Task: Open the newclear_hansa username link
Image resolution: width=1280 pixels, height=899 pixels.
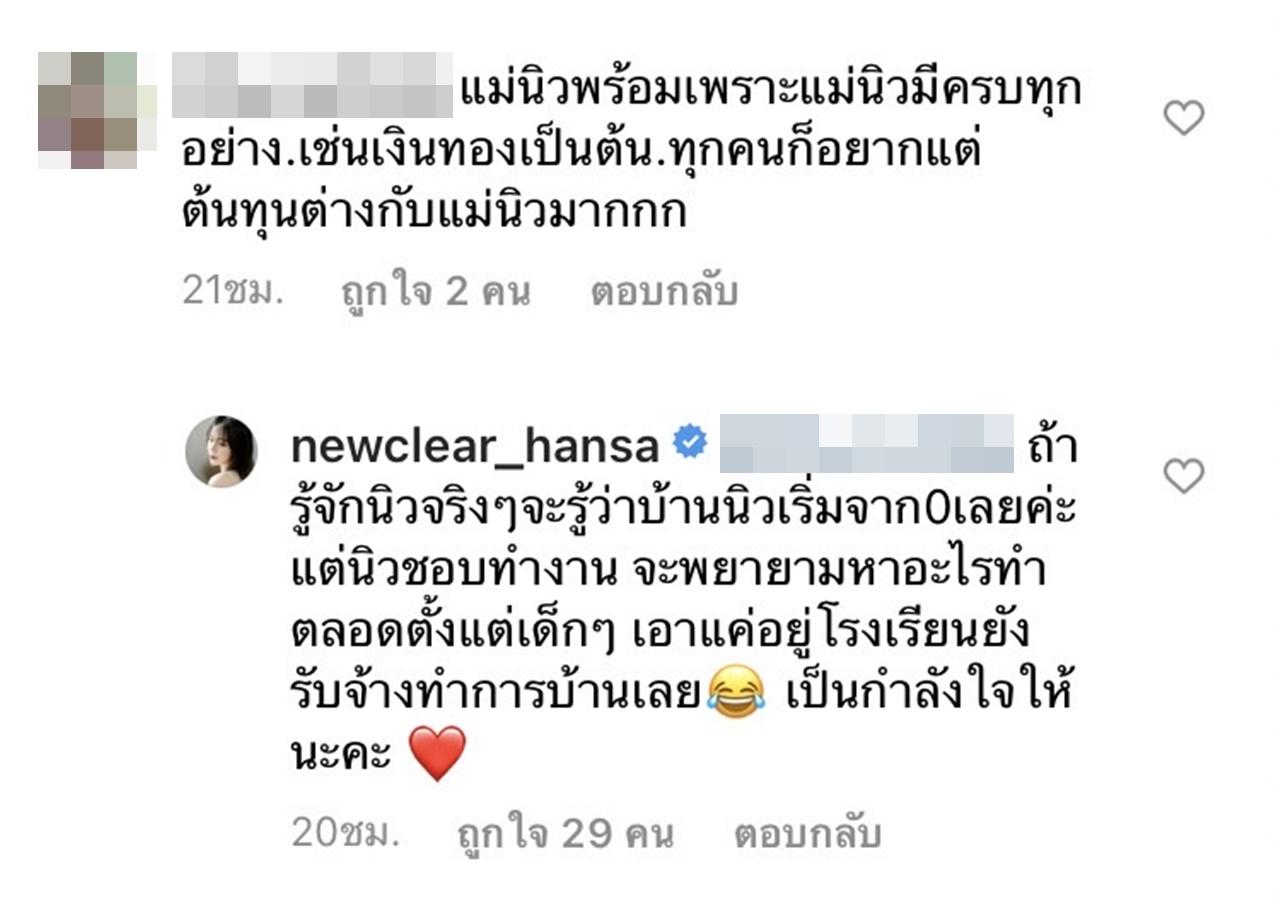Action: [474, 446]
